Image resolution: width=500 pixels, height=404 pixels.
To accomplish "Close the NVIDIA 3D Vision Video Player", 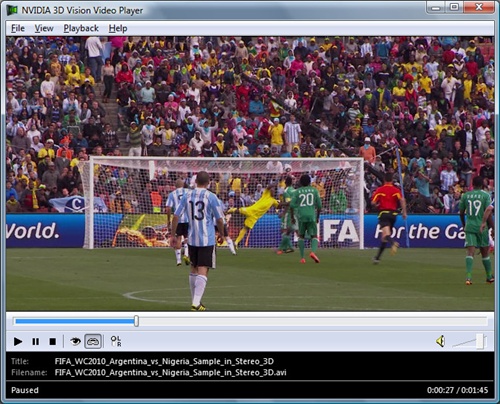I will (479, 7).
